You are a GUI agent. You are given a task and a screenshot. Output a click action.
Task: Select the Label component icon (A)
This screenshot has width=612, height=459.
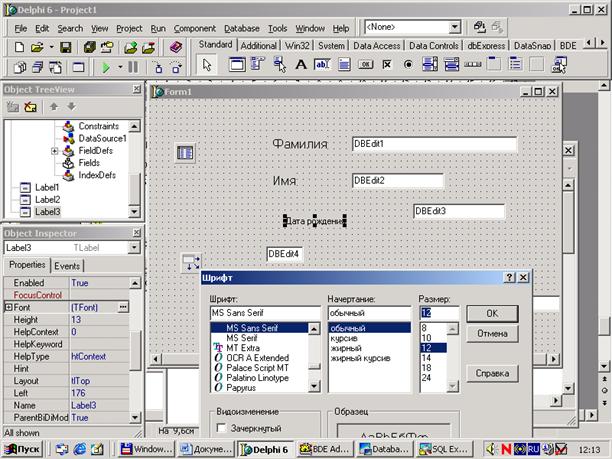coord(301,64)
